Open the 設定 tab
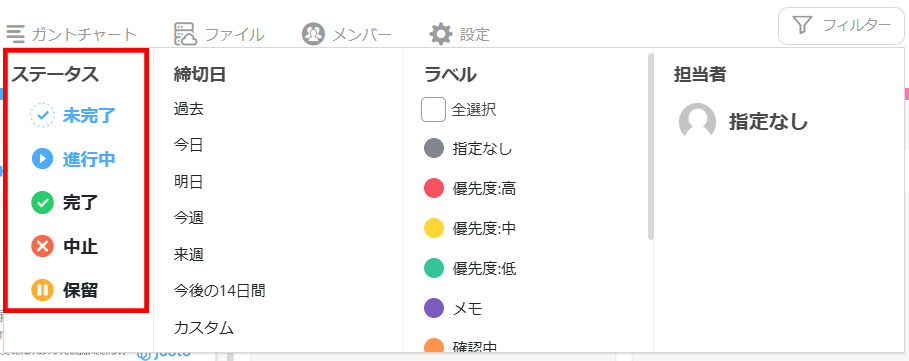Screen dimensions: 909x361 pyautogui.click(x=460, y=34)
